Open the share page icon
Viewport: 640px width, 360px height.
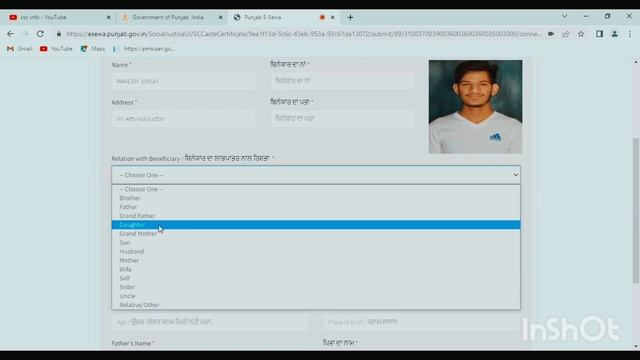pyautogui.click(x=566, y=34)
